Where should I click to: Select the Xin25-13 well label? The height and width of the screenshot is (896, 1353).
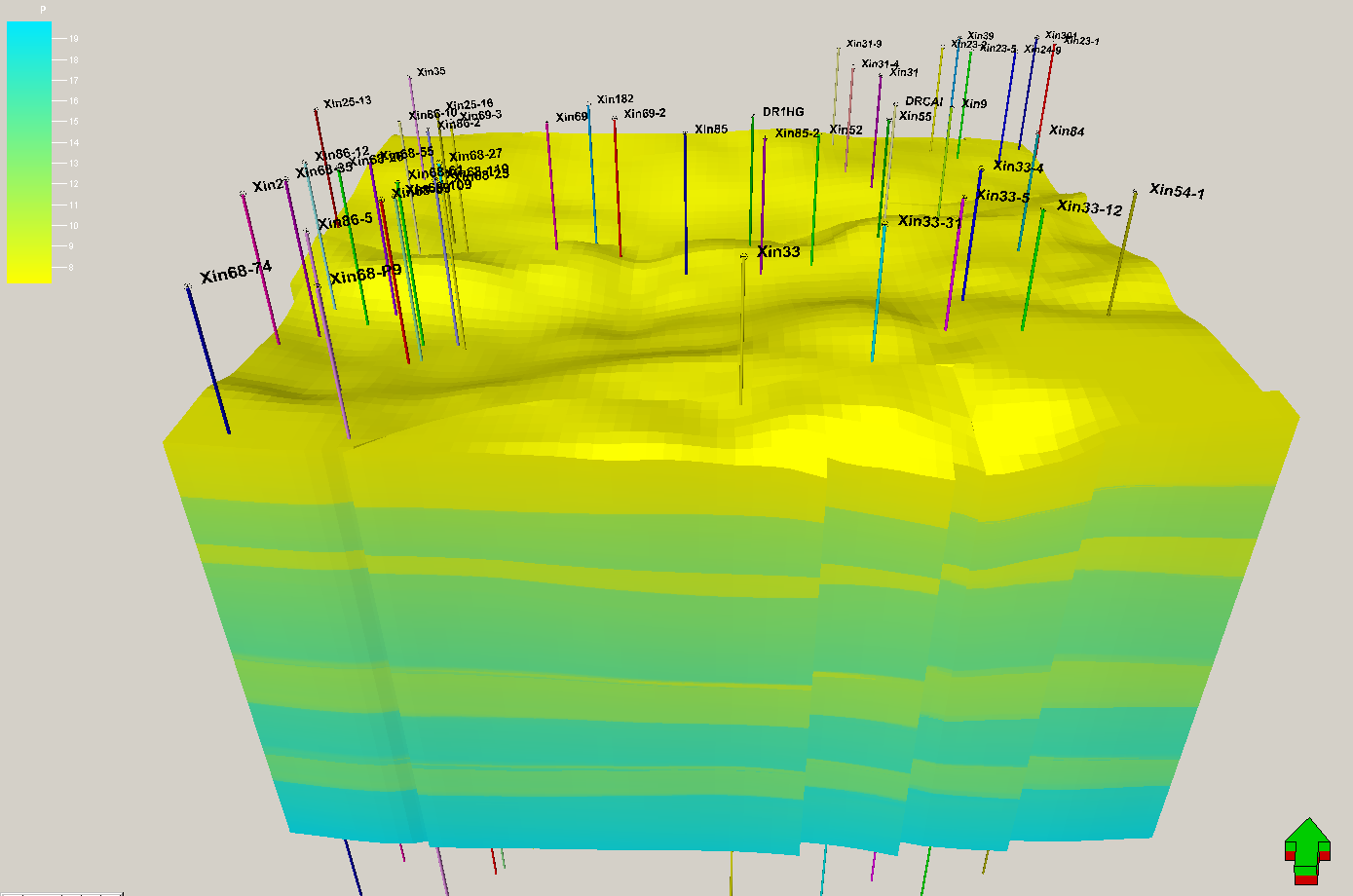click(348, 101)
